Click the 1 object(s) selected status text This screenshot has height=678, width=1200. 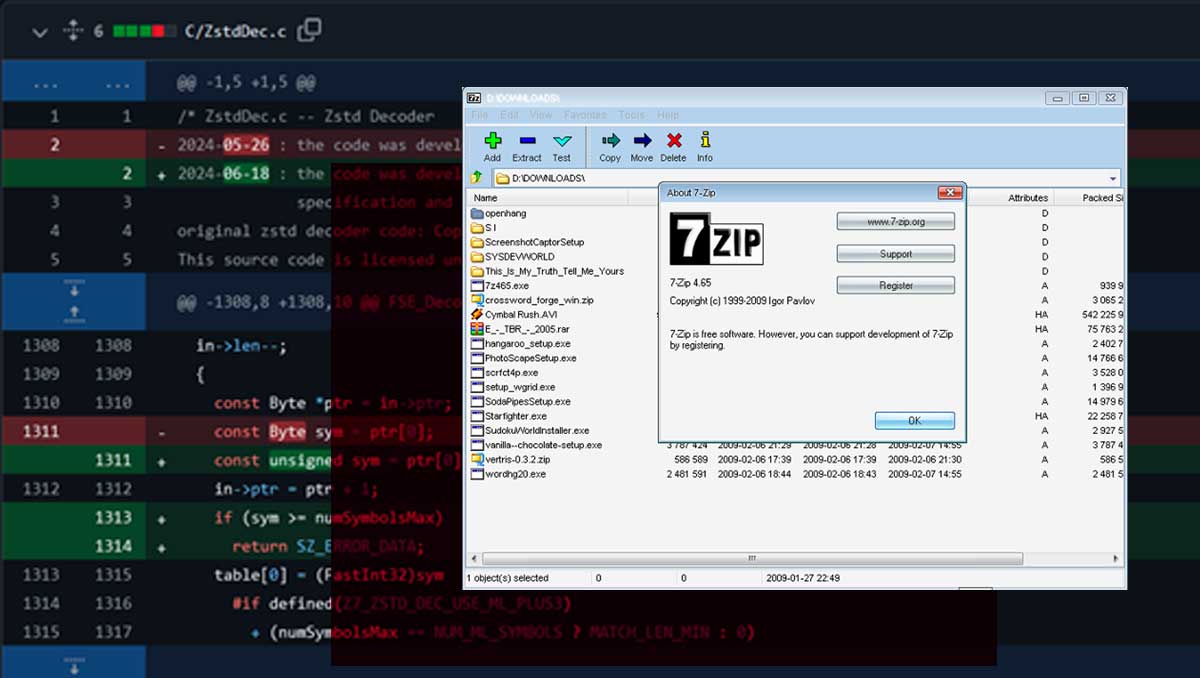tap(507, 578)
